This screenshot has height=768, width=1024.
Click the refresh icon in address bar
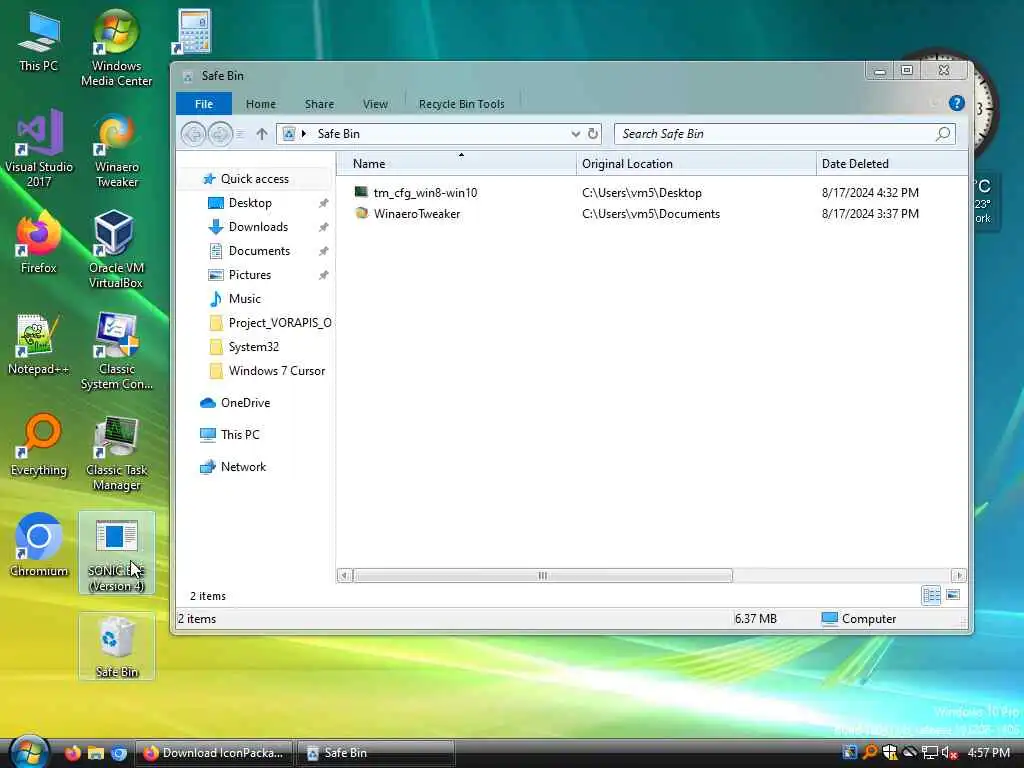pyautogui.click(x=593, y=133)
